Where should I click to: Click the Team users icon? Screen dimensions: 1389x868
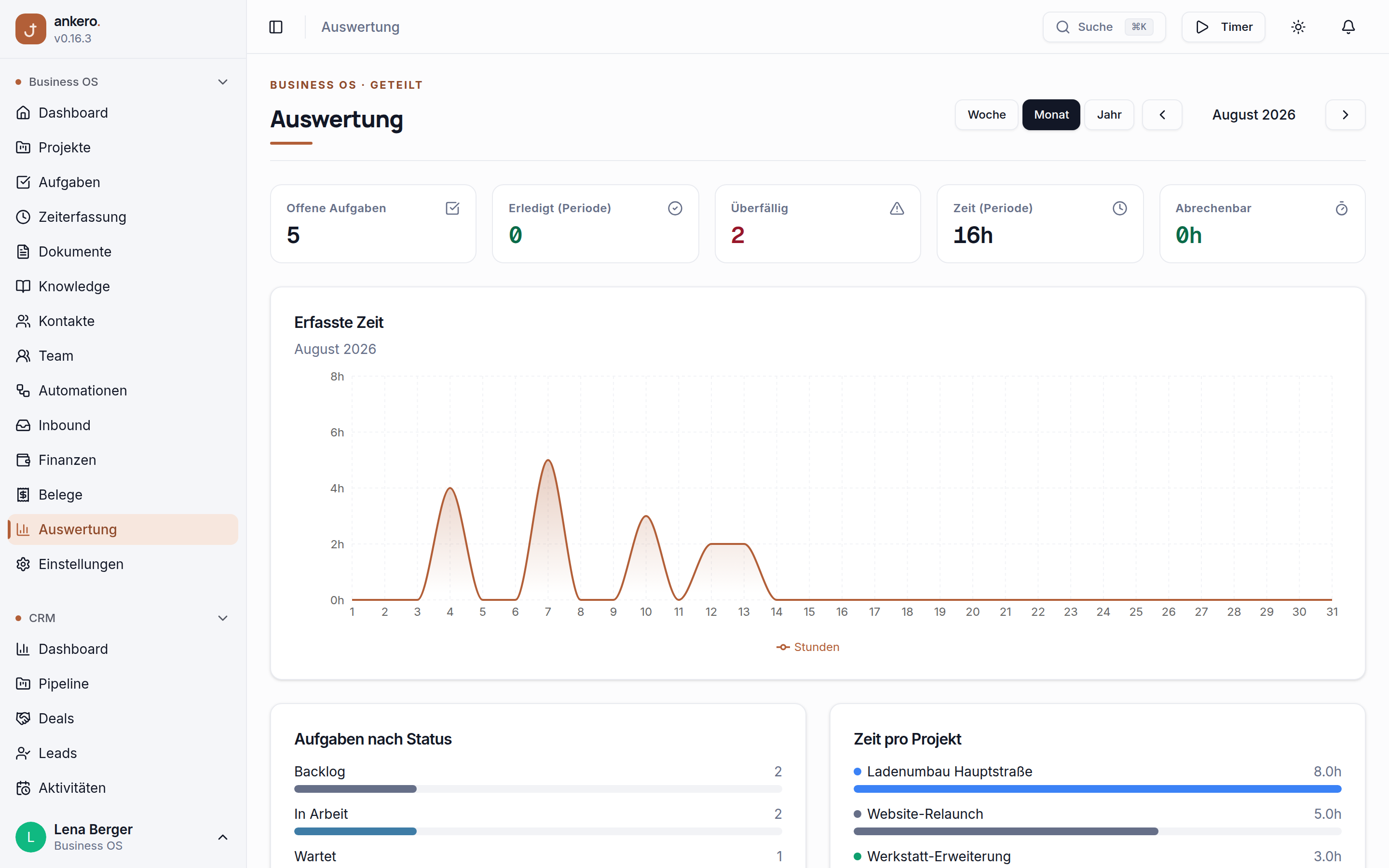click(x=23, y=356)
